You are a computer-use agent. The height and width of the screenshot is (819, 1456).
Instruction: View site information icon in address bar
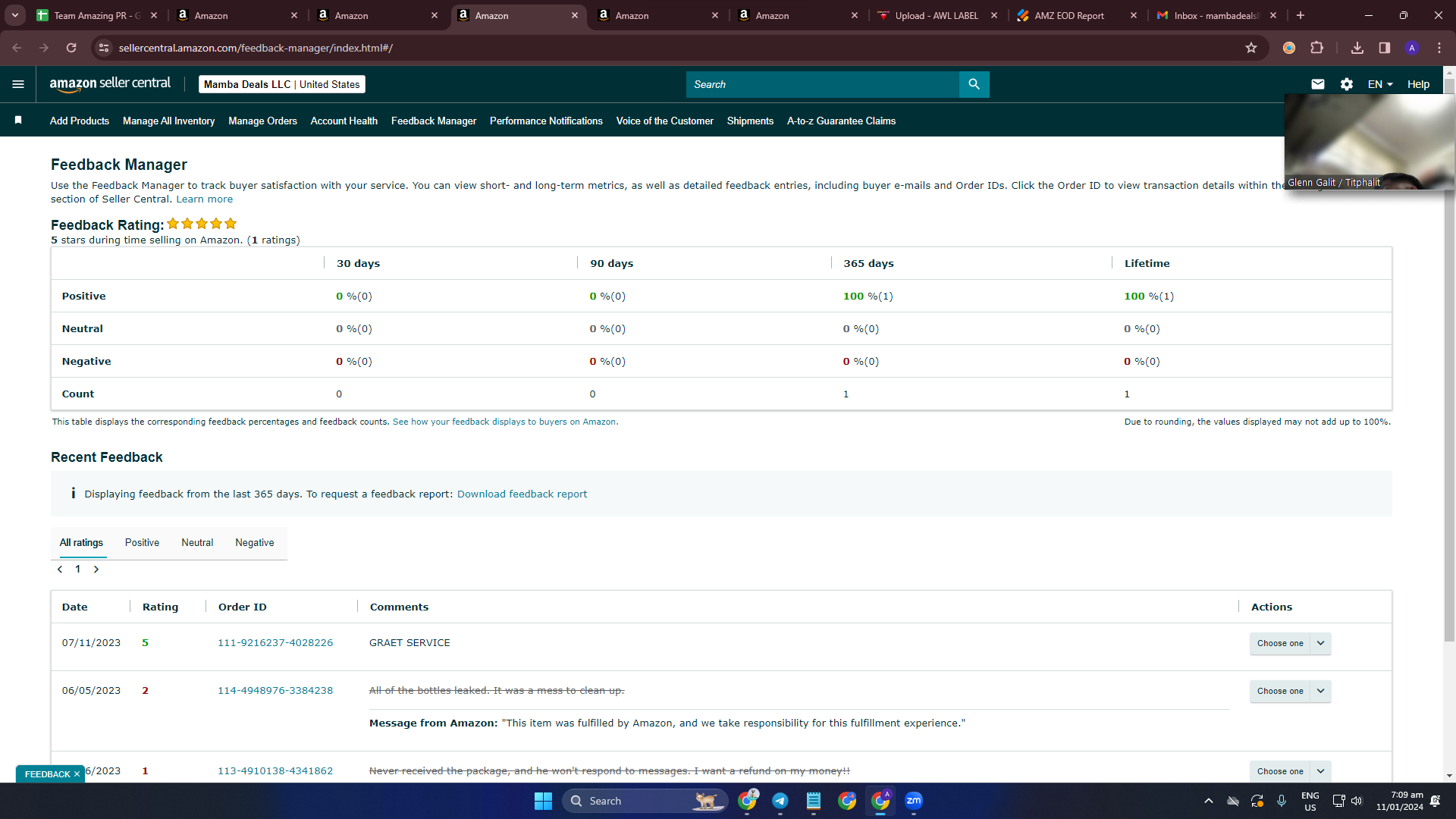point(105,48)
